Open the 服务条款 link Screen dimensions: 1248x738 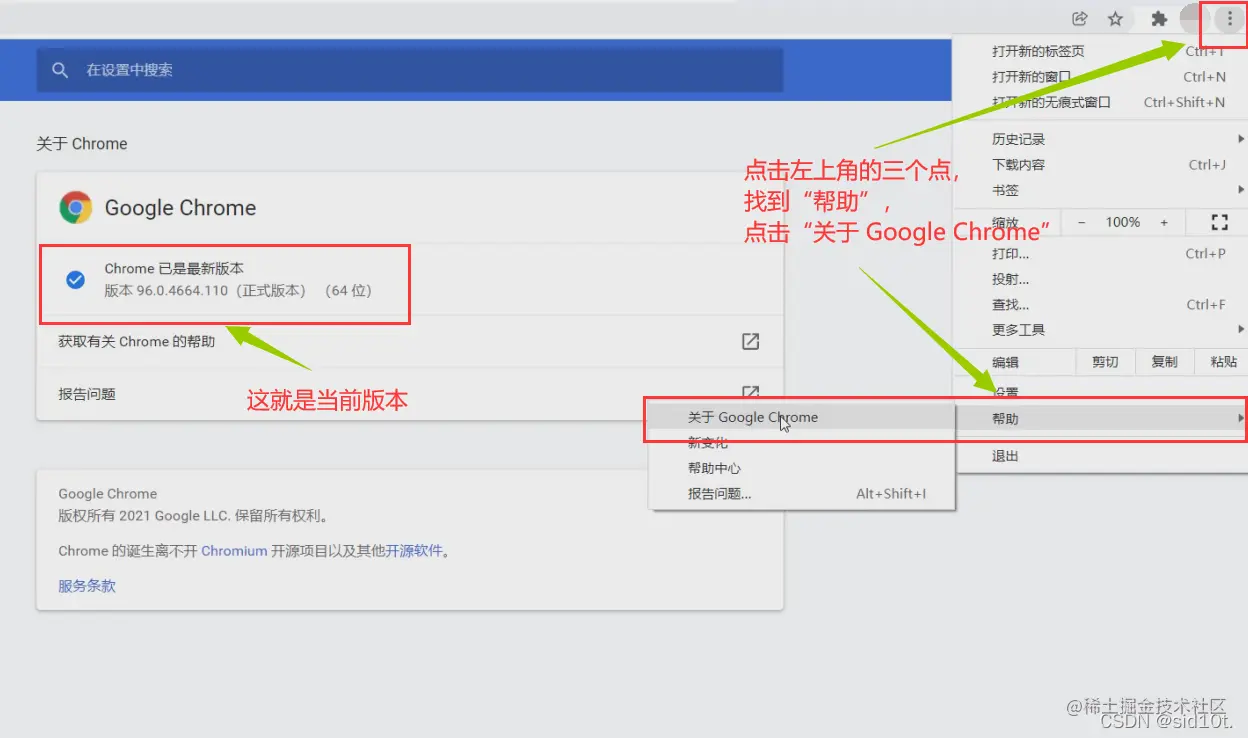86,586
